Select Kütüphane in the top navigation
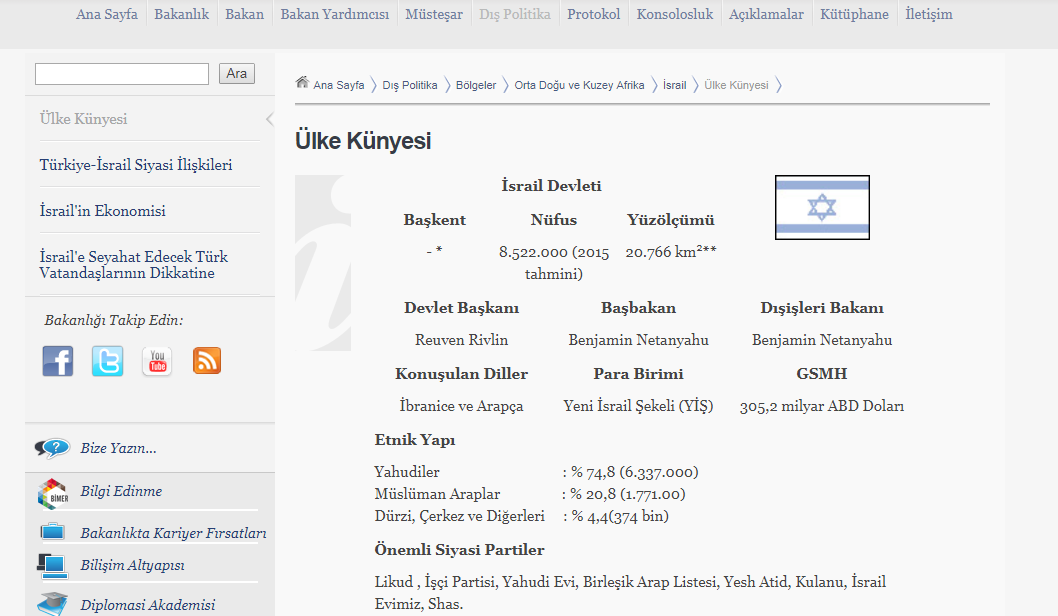The image size is (1058, 616). point(855,14)
